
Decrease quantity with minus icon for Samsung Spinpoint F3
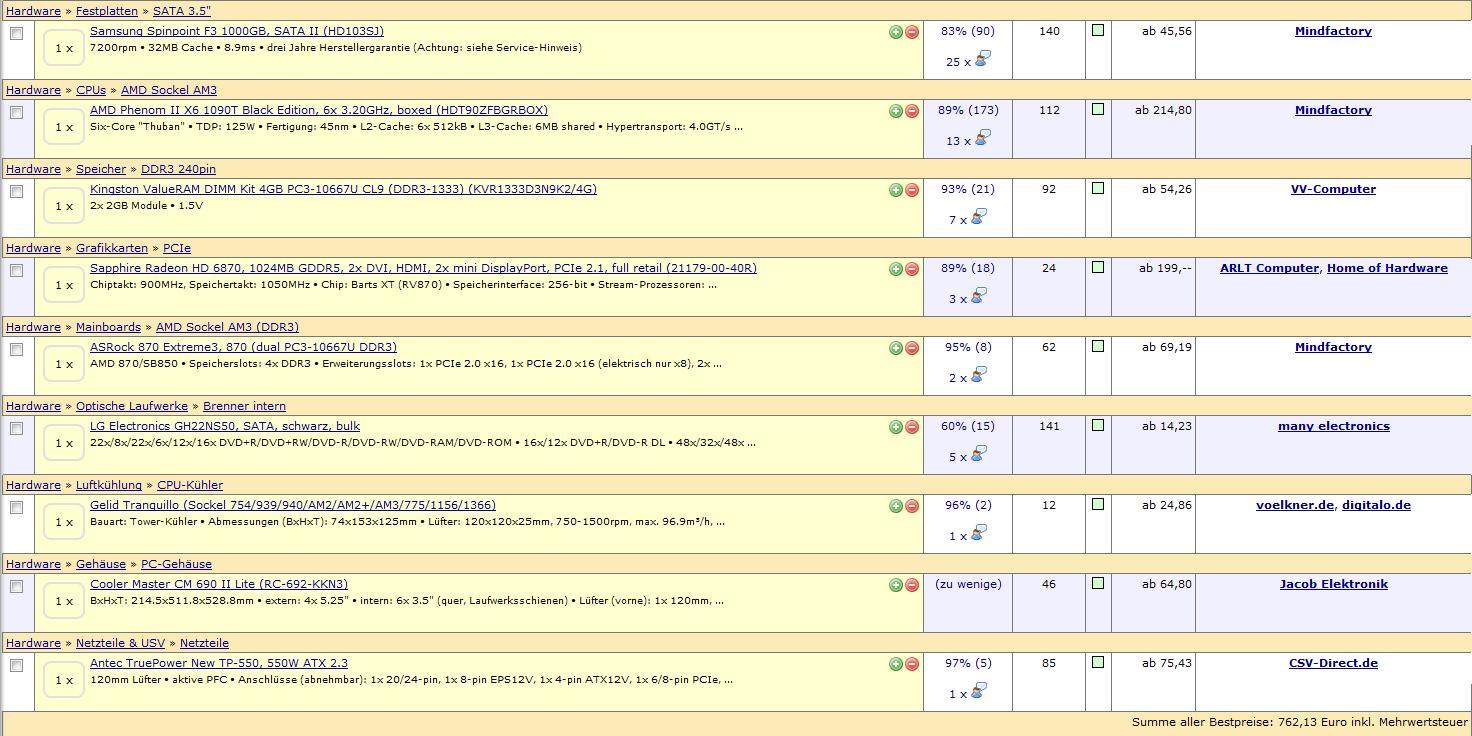[x=912, y=32]
